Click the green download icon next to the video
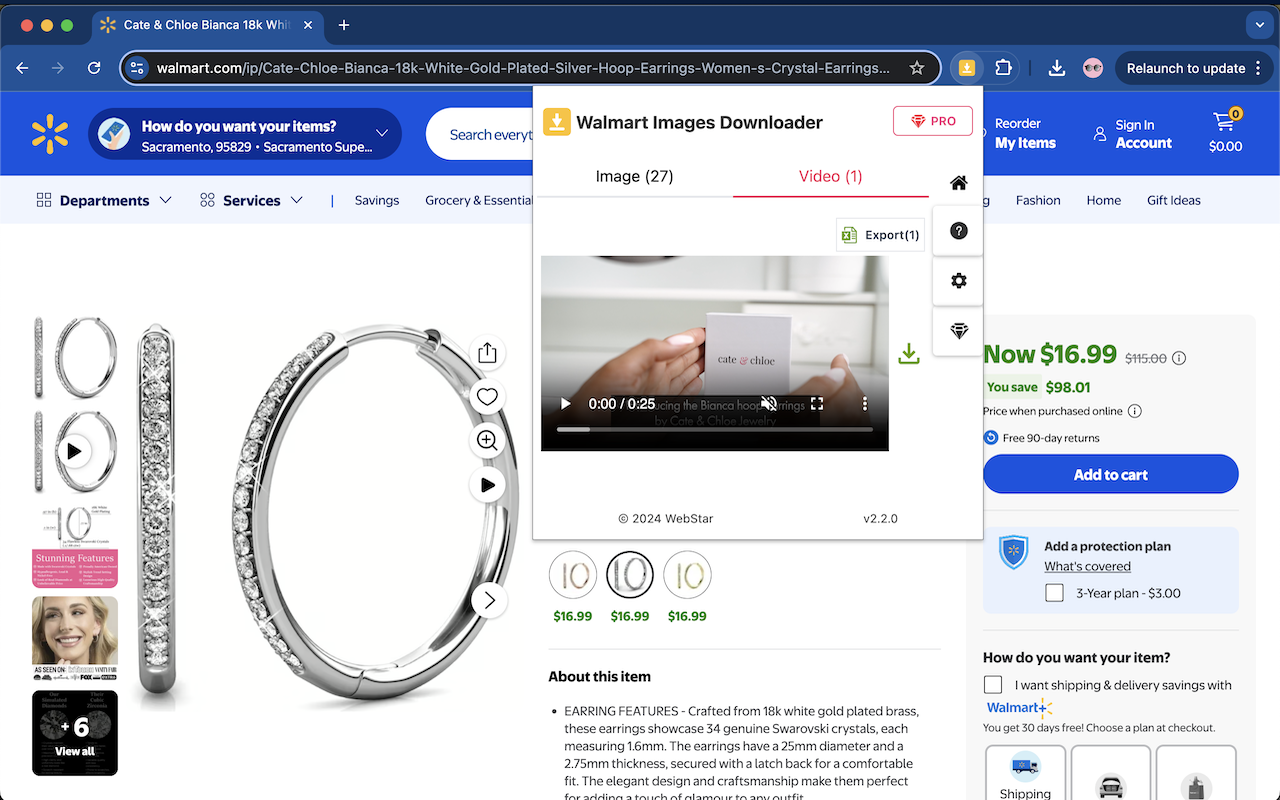This screenshot has width=1280, height=800. [908, 353]
